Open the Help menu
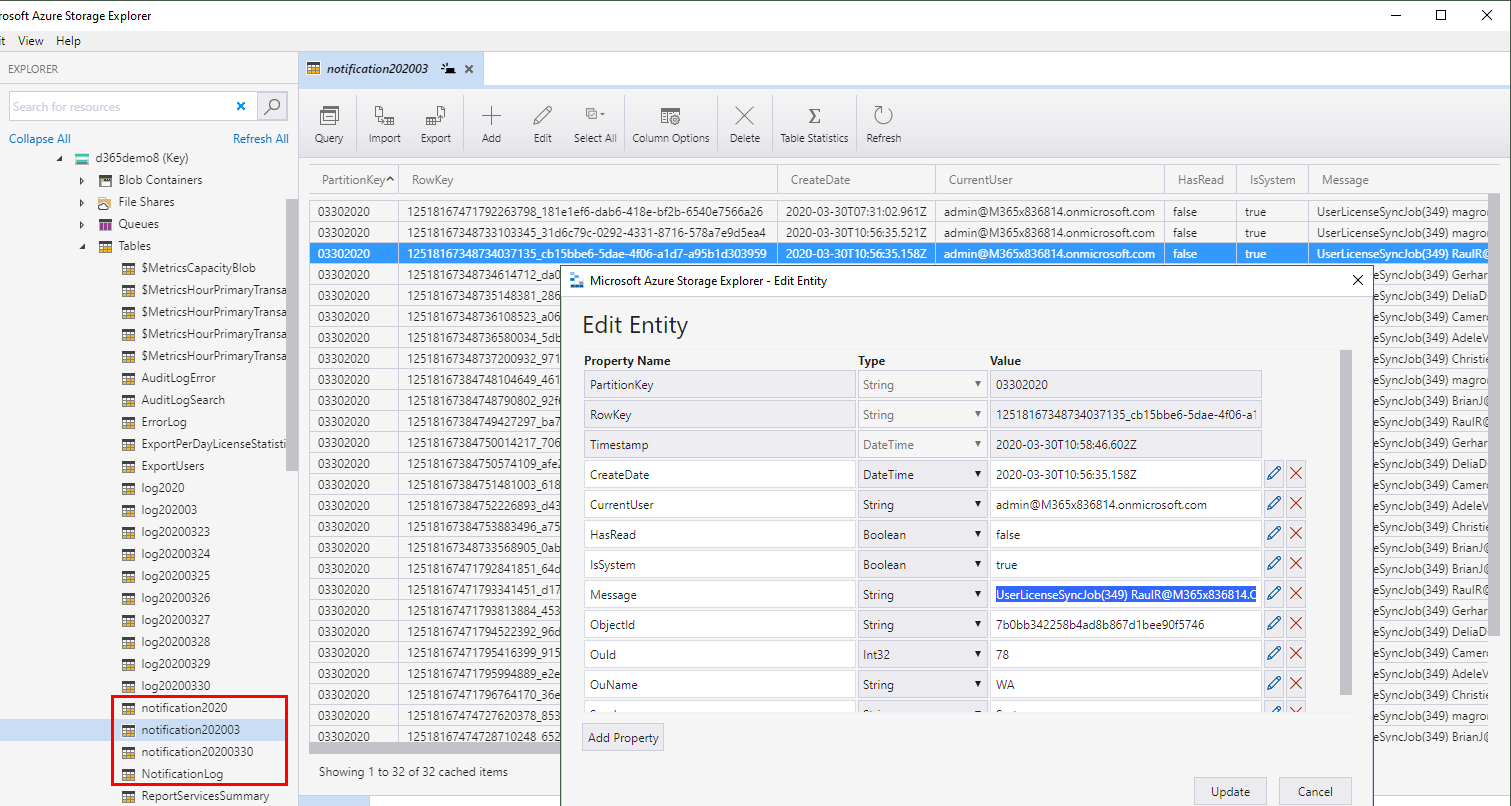The height and width of the screenshot is (806, 1511). pos(68,41)
